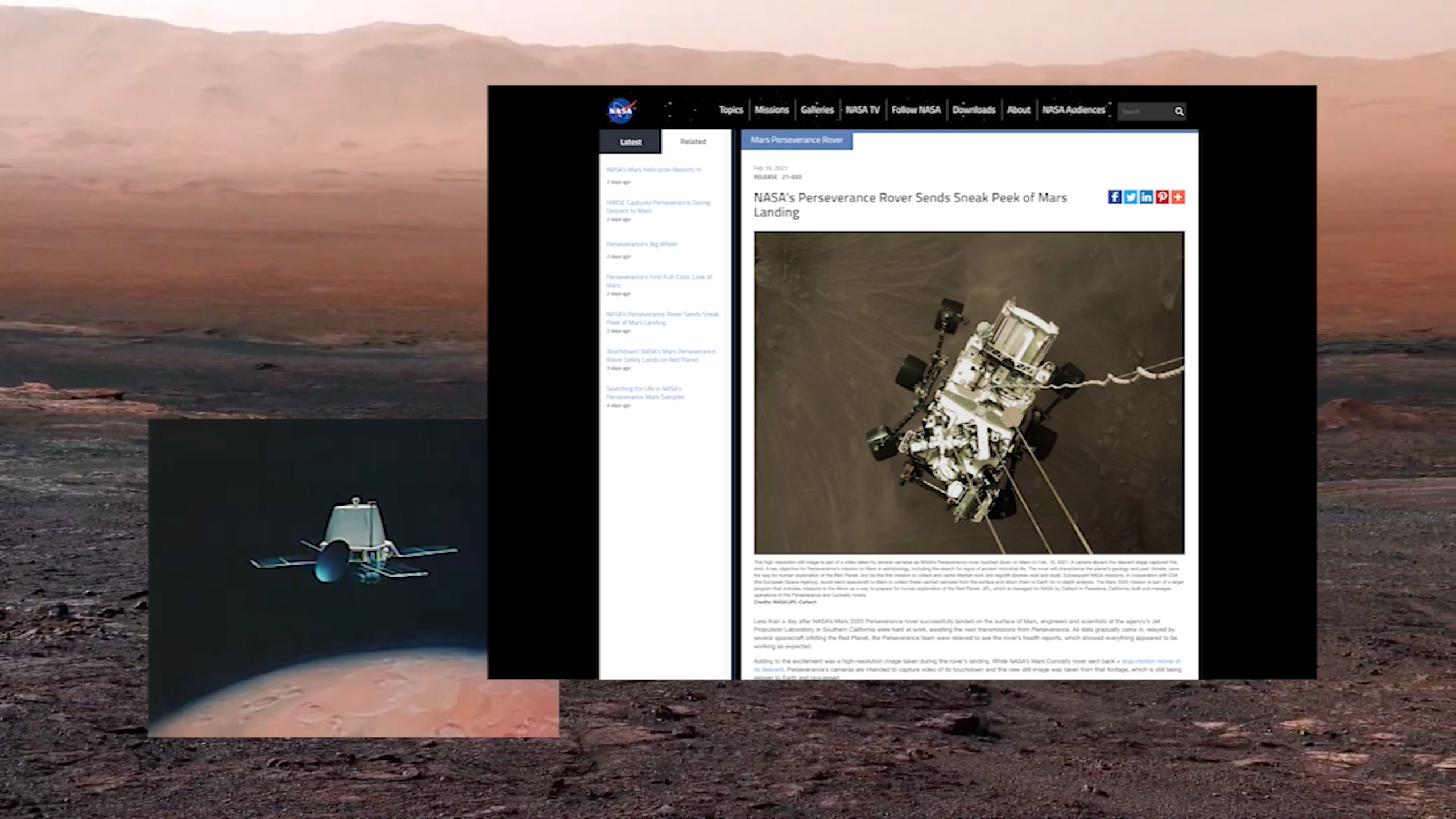The width and height of the screenshot is (1456, 819).
Task: Open the Downloads menu
Action: pyautogui.click(x=974, y=110)
